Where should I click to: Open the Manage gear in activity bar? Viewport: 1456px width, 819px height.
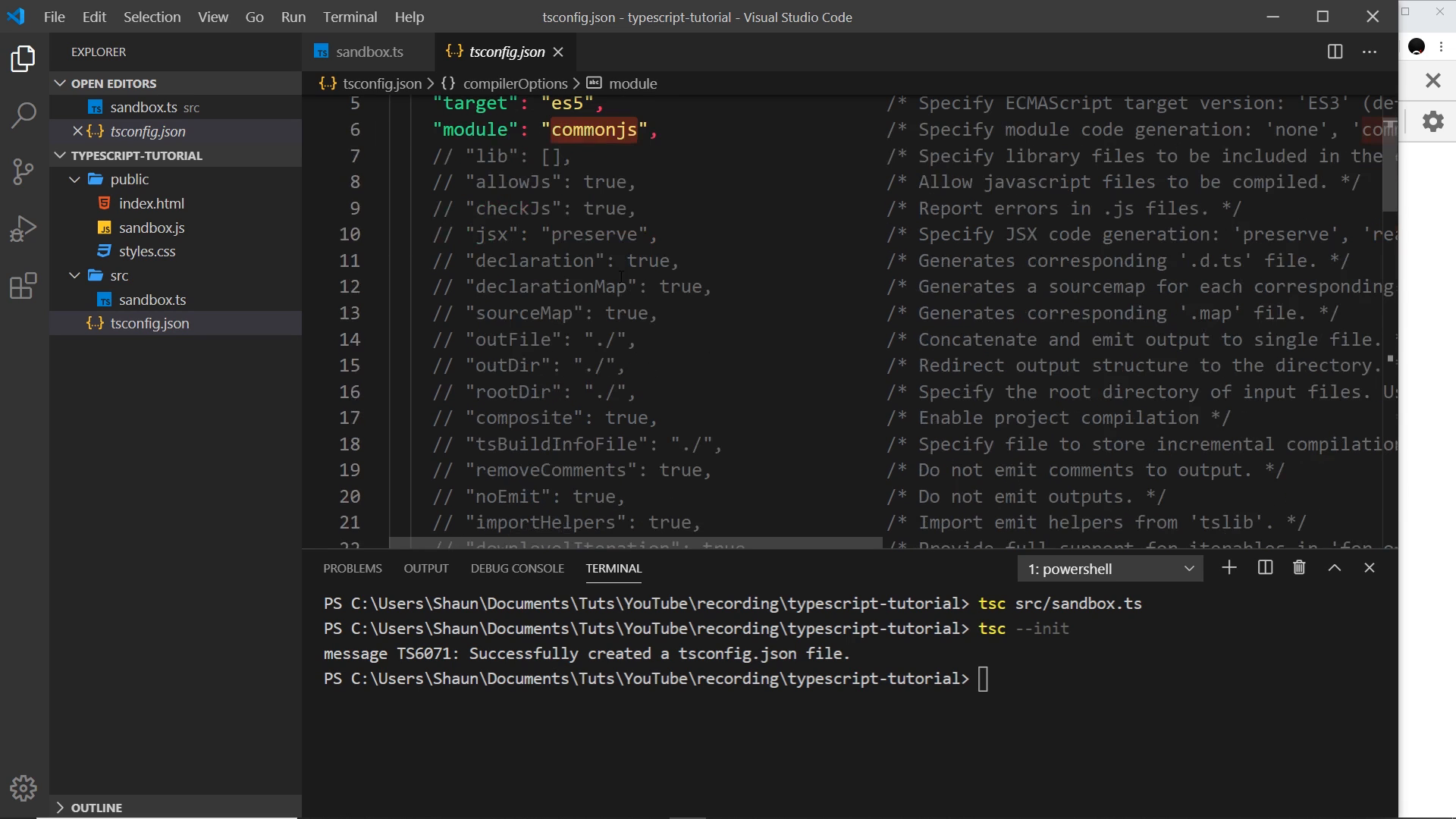point(24,789)
